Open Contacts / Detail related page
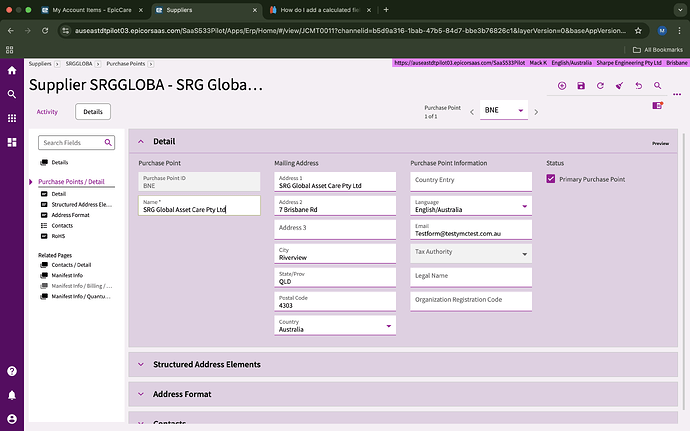 [71, 265]
